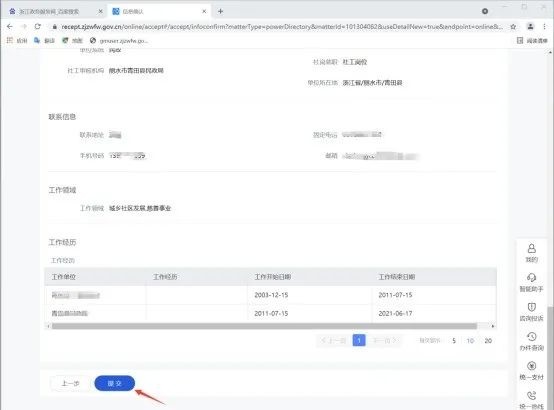This screenshot has width=554, height=410.
Task: Bookmark this page with the star icon
Action: click(x=513, y=27)
